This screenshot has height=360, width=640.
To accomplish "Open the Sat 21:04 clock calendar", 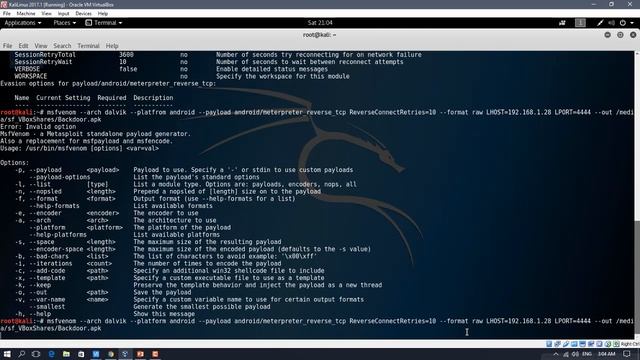I will [x=320, y=23].
